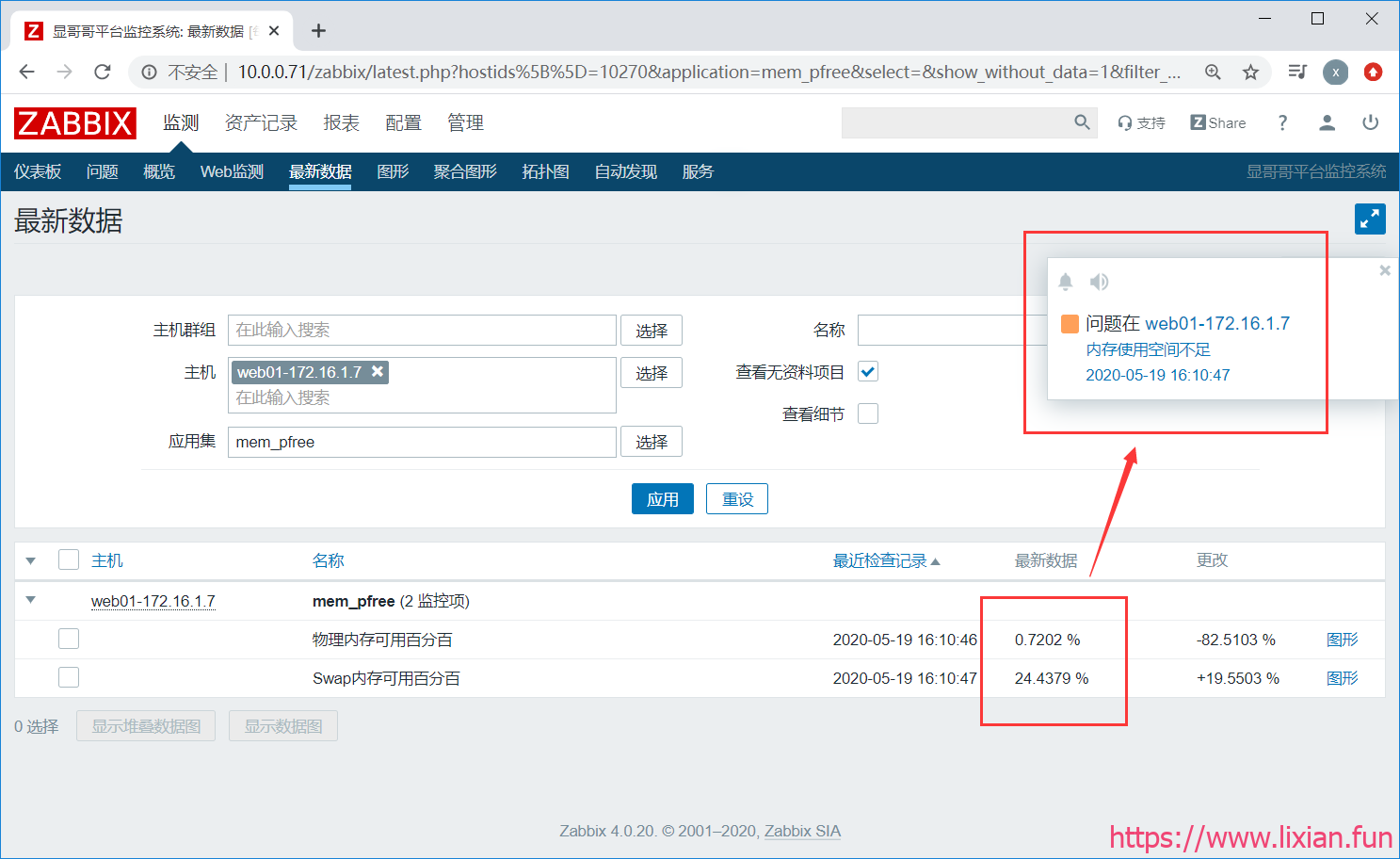Click 选择 button for 主机群组
Viewport: 1400px width, 859px height.
652,331
